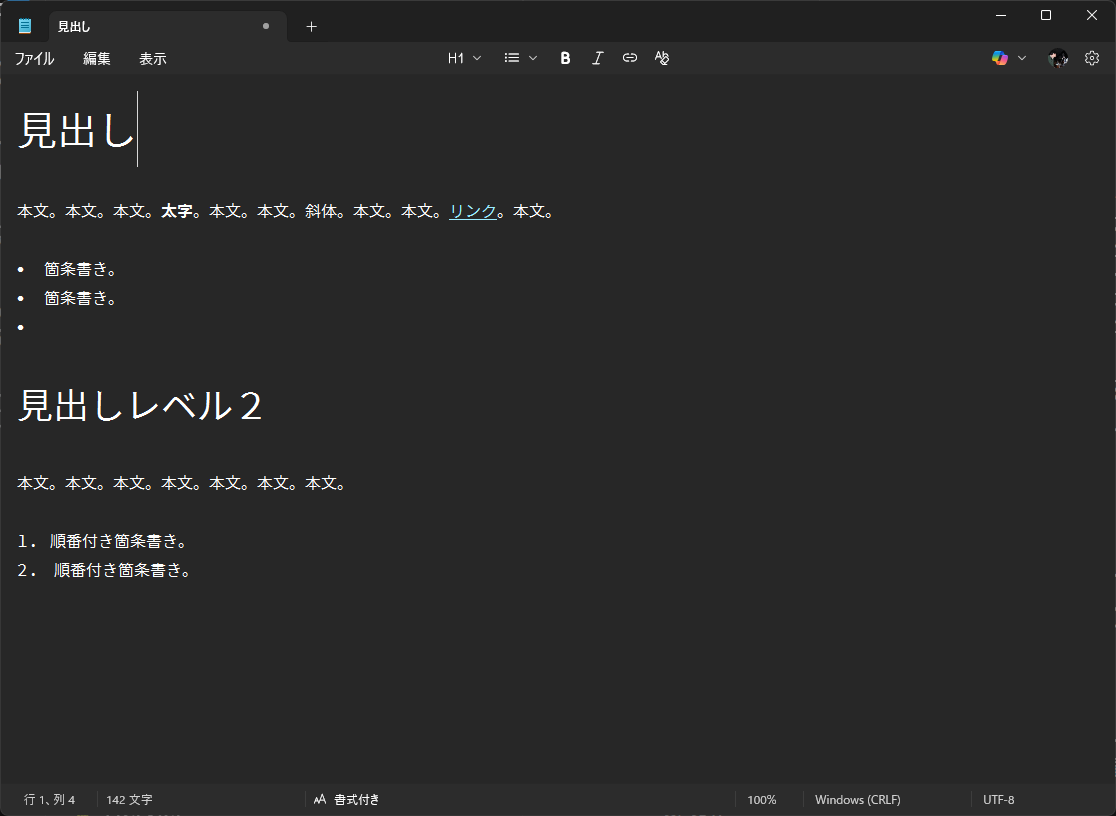Click the insert link icon
This screenshot has height=816, width=1116.
629,58
